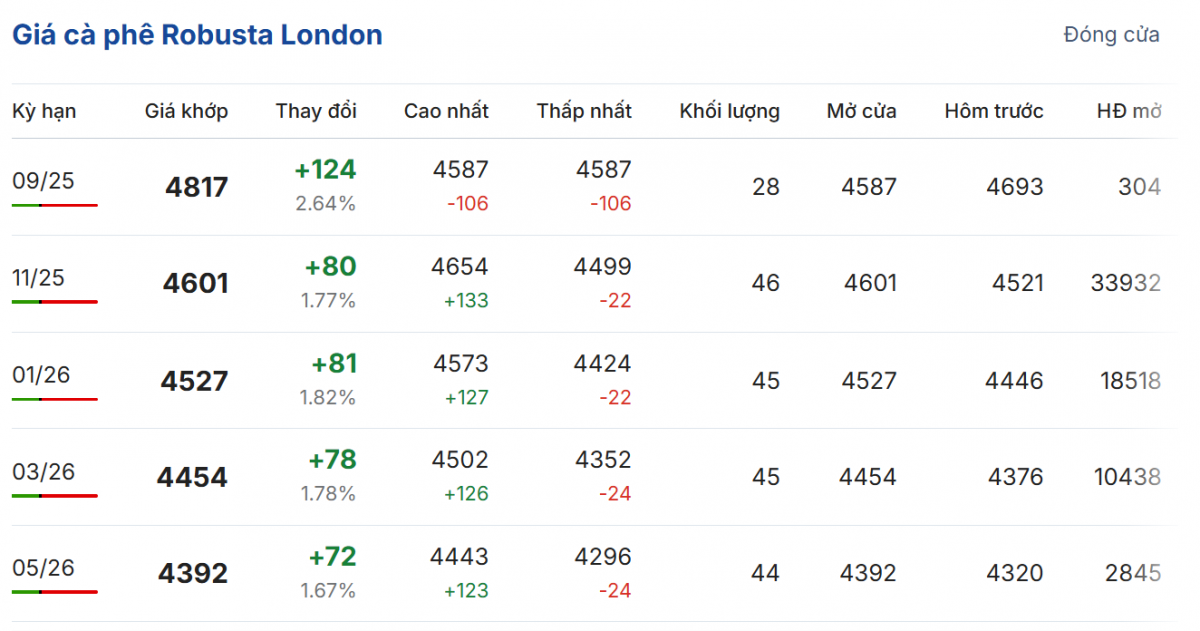
Task: Select the "Thấp nhất" column header
Action: click(x=584, y=111)
